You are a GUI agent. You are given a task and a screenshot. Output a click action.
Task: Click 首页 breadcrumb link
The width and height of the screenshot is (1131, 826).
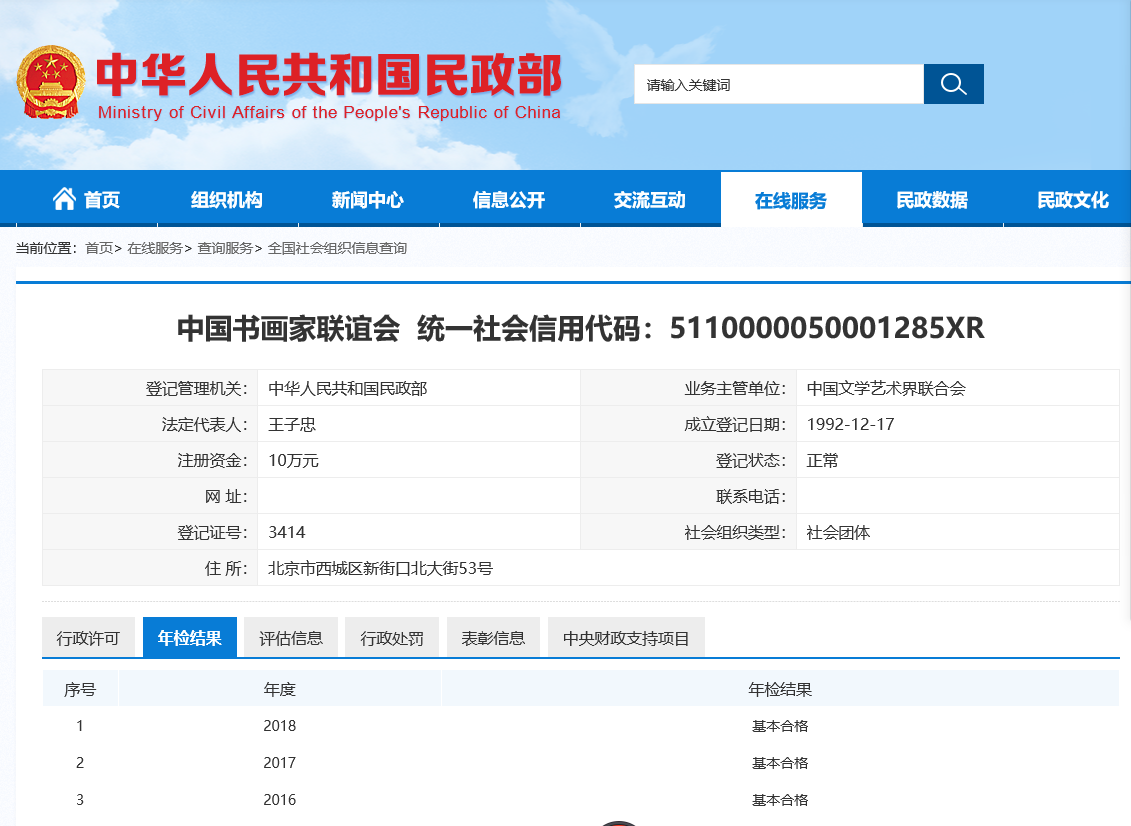99,248
